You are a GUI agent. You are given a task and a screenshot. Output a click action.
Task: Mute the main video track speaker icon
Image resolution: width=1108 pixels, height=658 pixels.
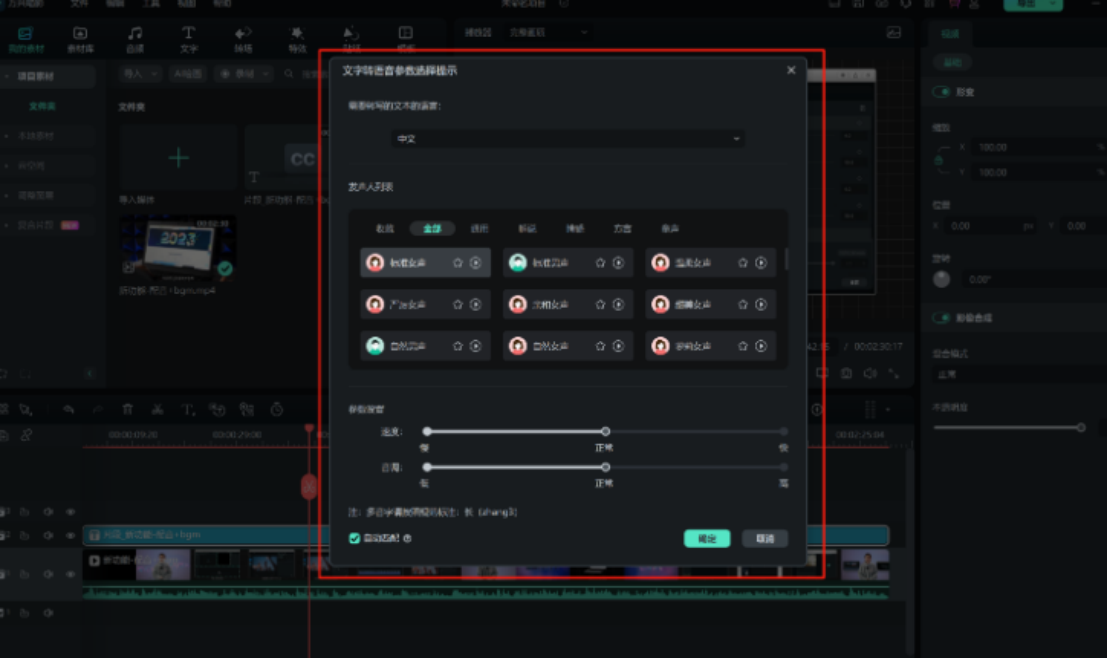[x=48, y=574]
